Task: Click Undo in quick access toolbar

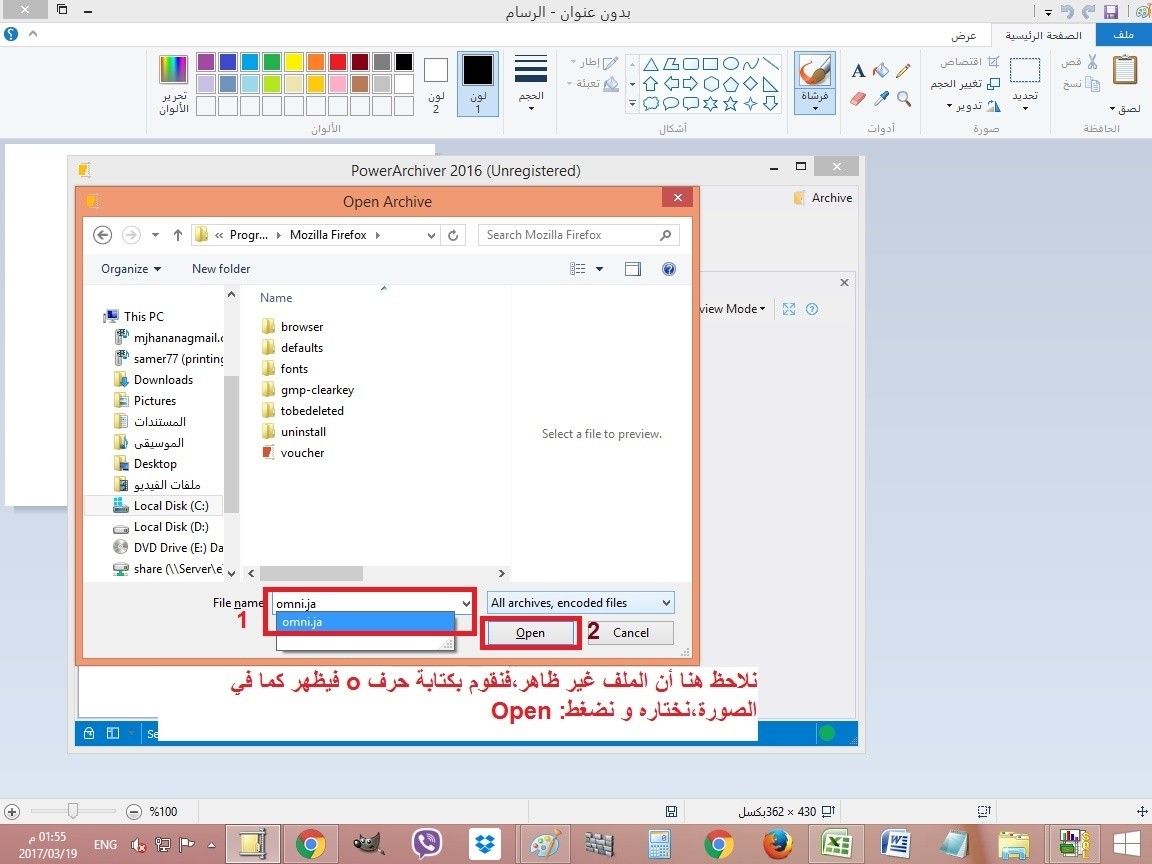Action: (1067, 11)
